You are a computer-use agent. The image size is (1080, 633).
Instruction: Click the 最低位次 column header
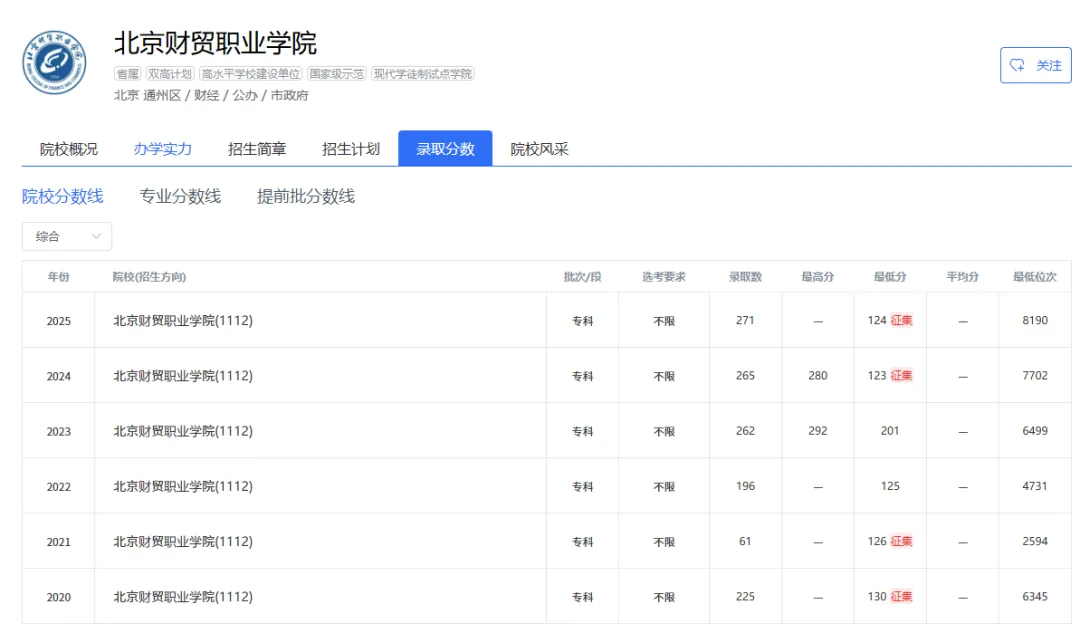(x=1035, y=277)
